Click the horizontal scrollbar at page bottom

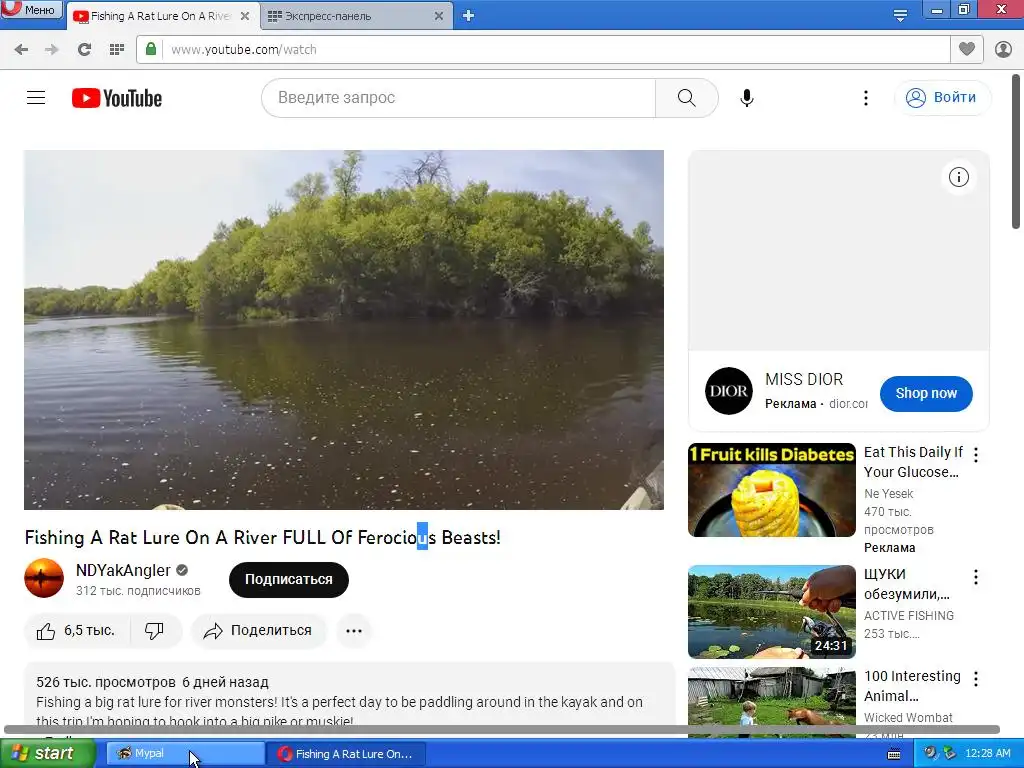click(x=502, y=729)
